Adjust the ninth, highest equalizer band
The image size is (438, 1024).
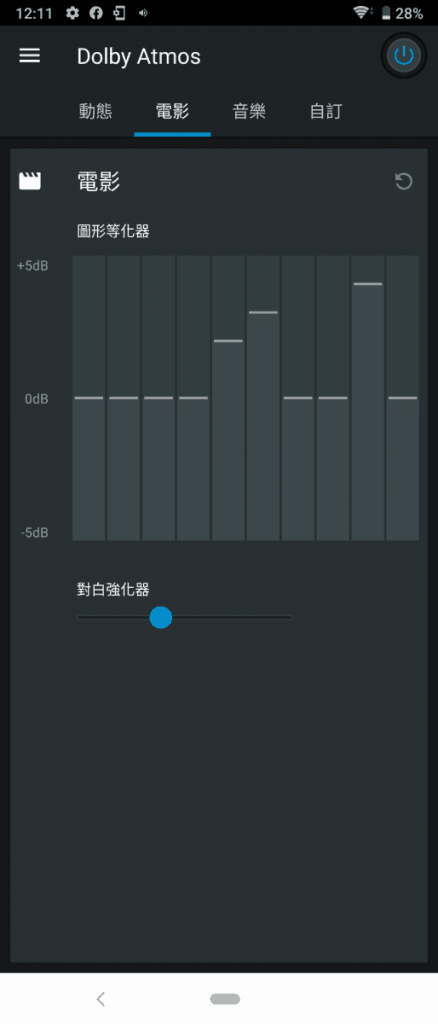368,398
